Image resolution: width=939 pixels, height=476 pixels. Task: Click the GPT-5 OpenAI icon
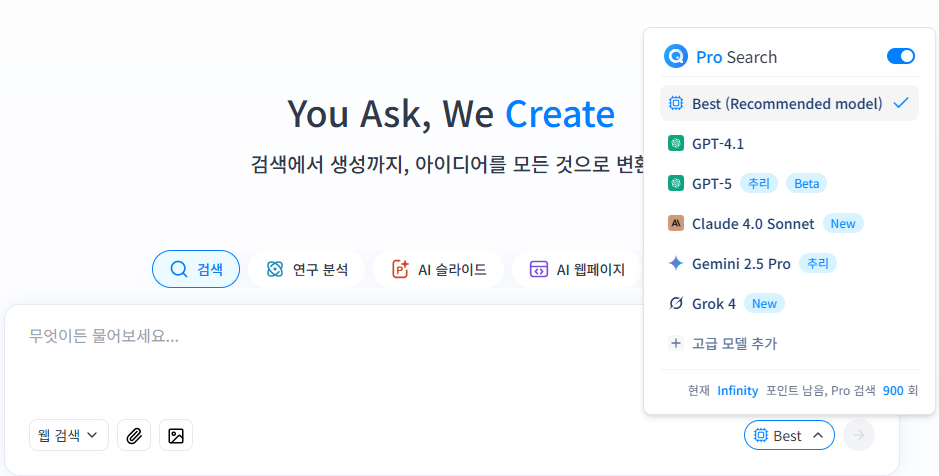[x=676, y=184]
